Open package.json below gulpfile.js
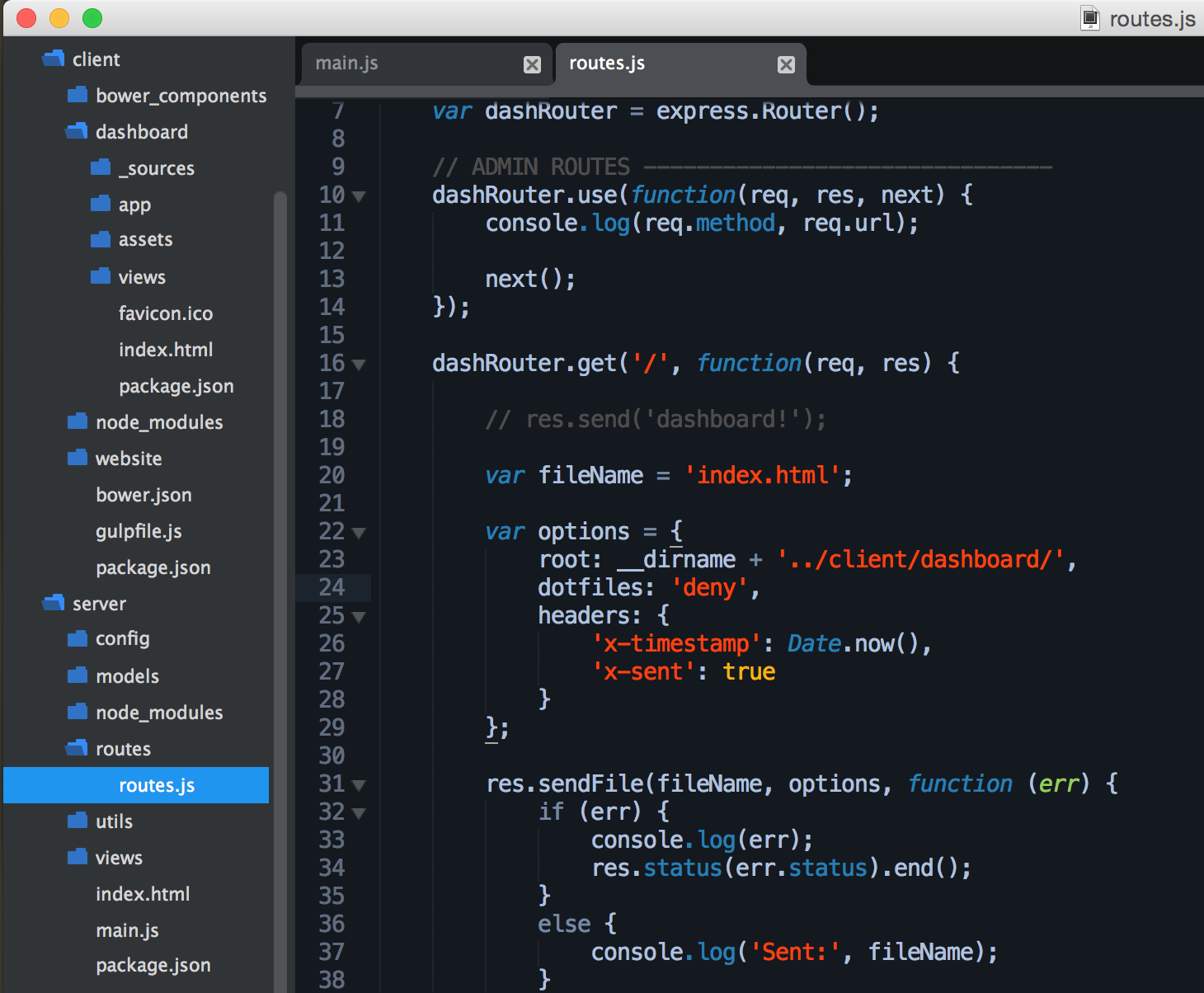The height and width of the screenshot is (993, 1204). pos(153,567)
